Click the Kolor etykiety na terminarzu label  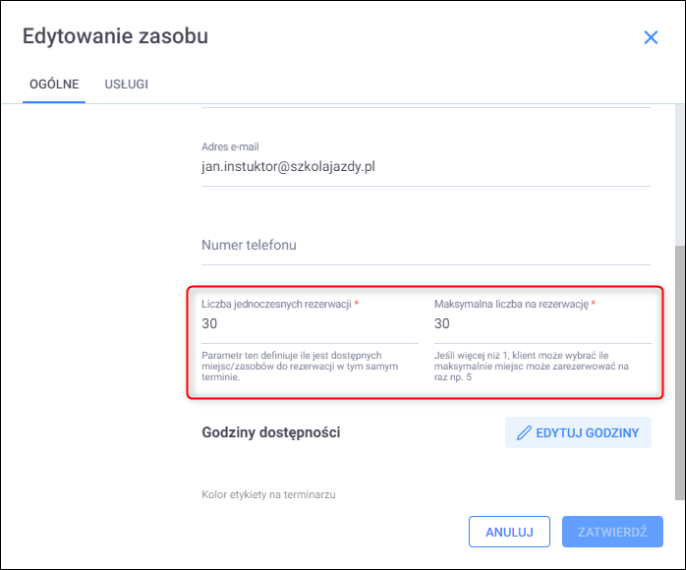pyautogui.click(x=264, y=495)
